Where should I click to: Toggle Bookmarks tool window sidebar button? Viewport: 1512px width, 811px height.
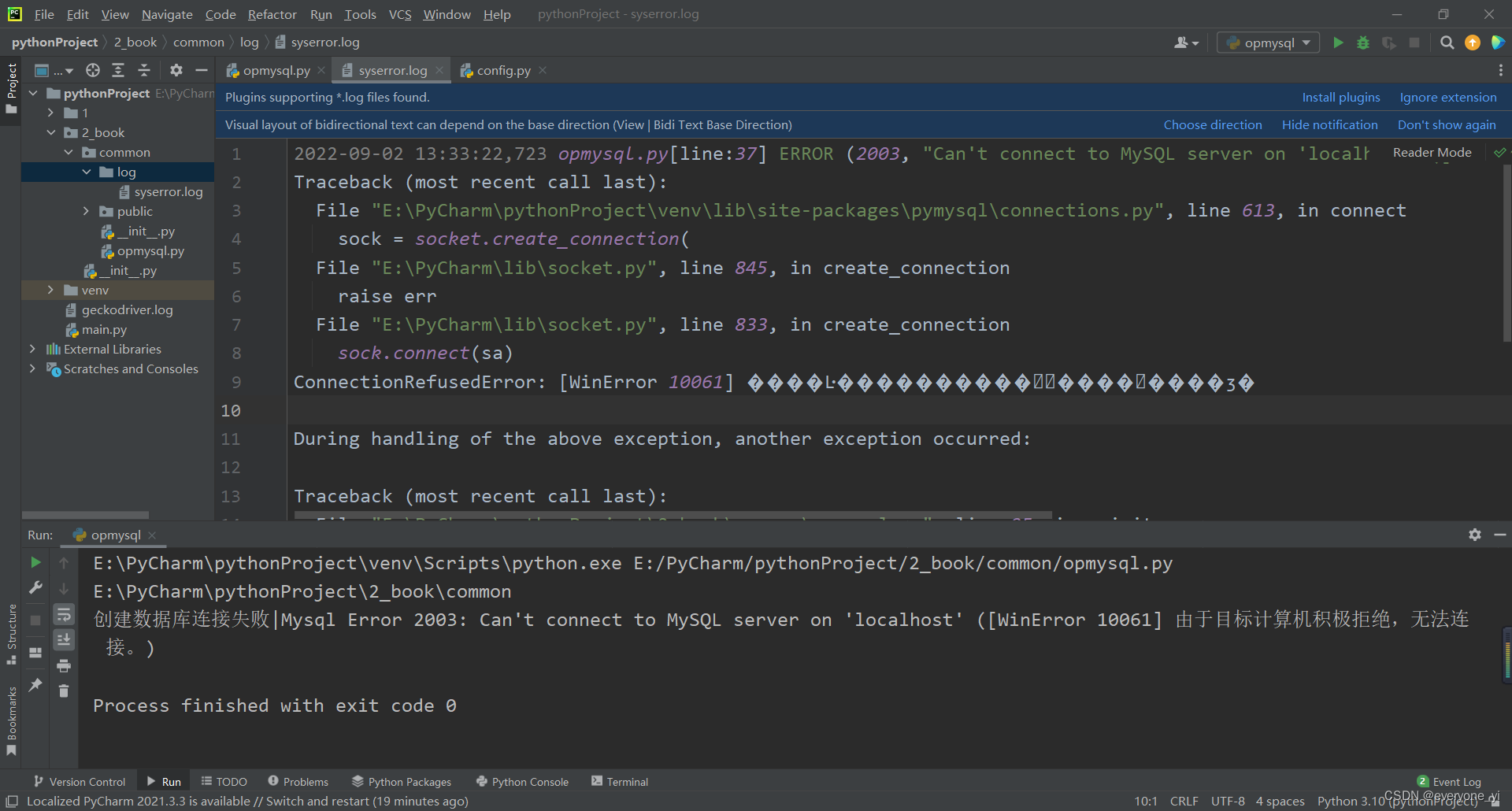pos(11,720)
